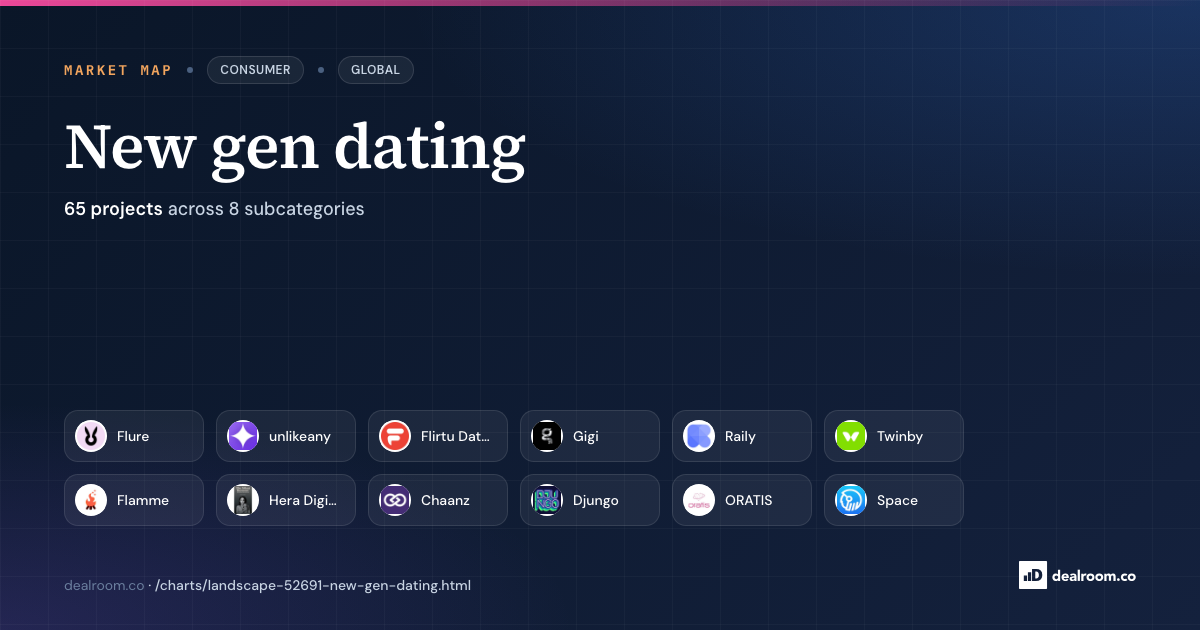This screenshot has height=630, width=1200.
Task: Open the Raily company name
Action: click(x=740, y=437)
